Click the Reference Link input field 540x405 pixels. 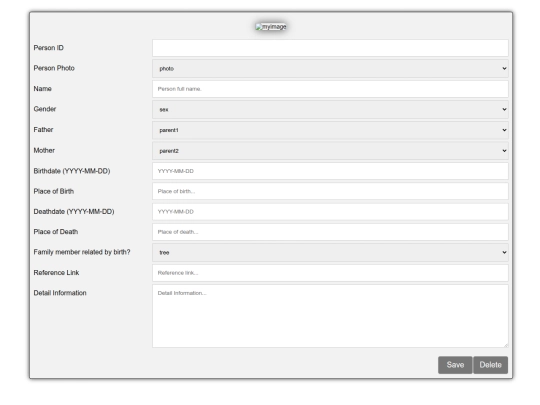[330, 273]
